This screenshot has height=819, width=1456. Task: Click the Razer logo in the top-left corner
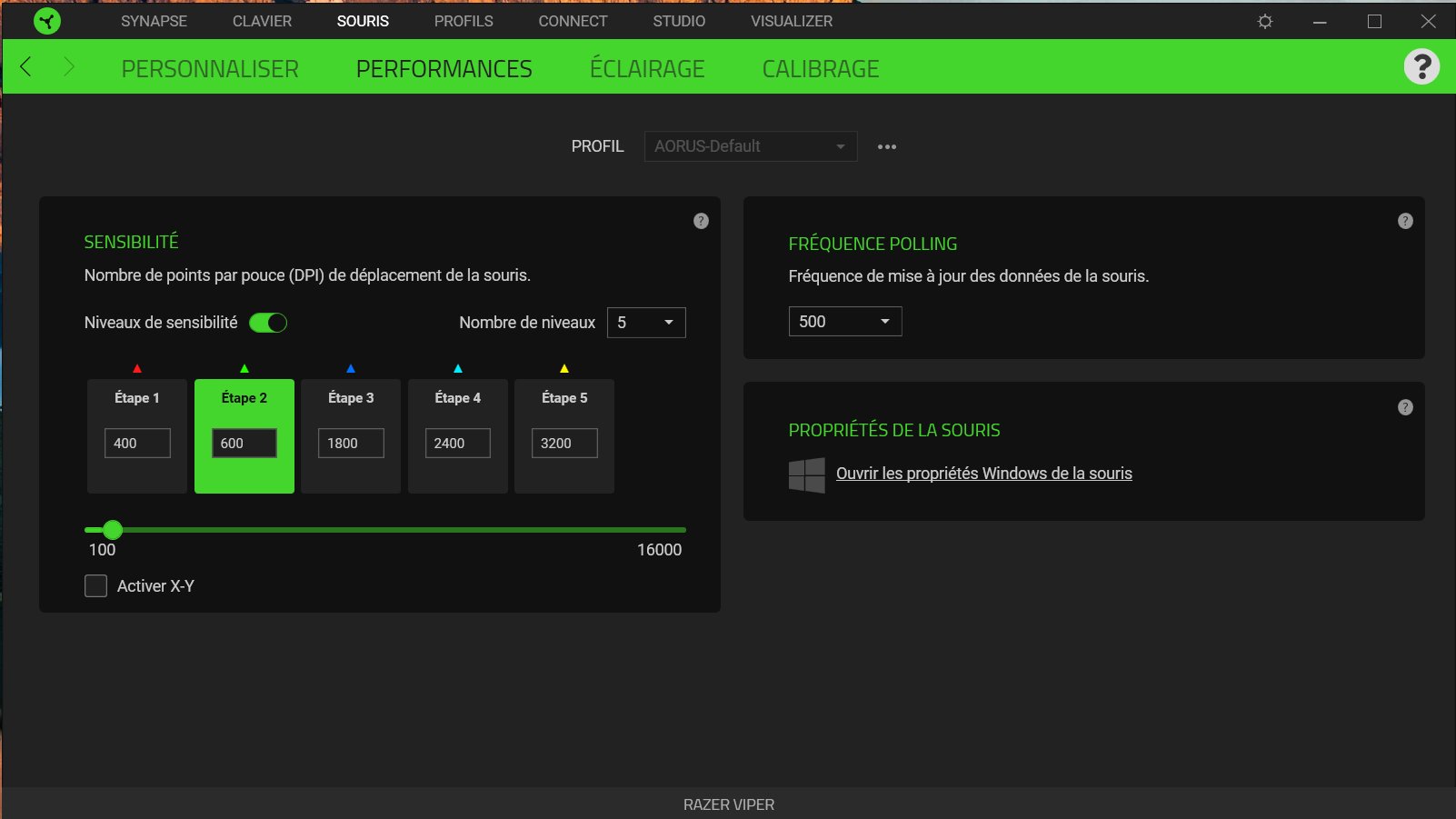(x=46, y=20)
